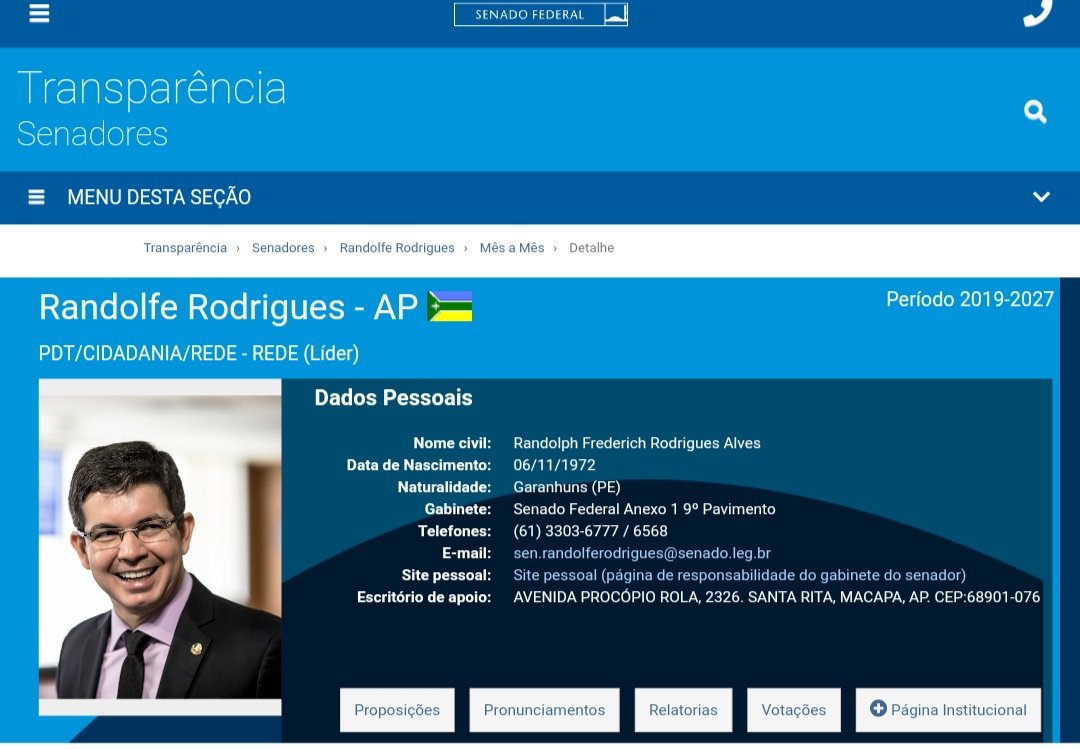The image size is (1080, 749).
Task: Open the Relatorias button
Action: click(683, 710)
